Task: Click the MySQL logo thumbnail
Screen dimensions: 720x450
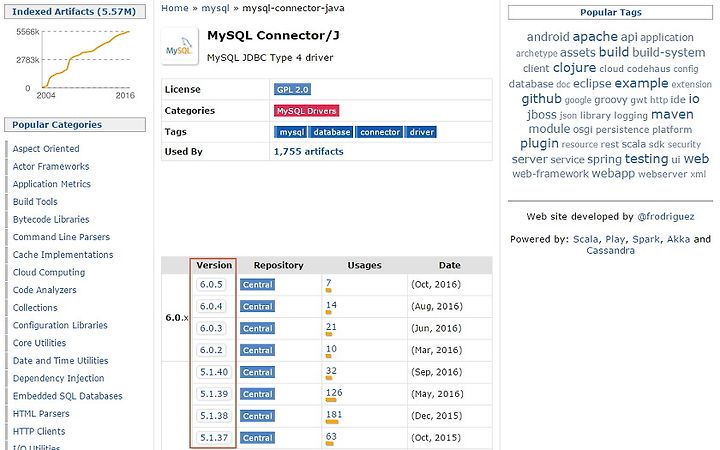Action: [x=180, y=46]
